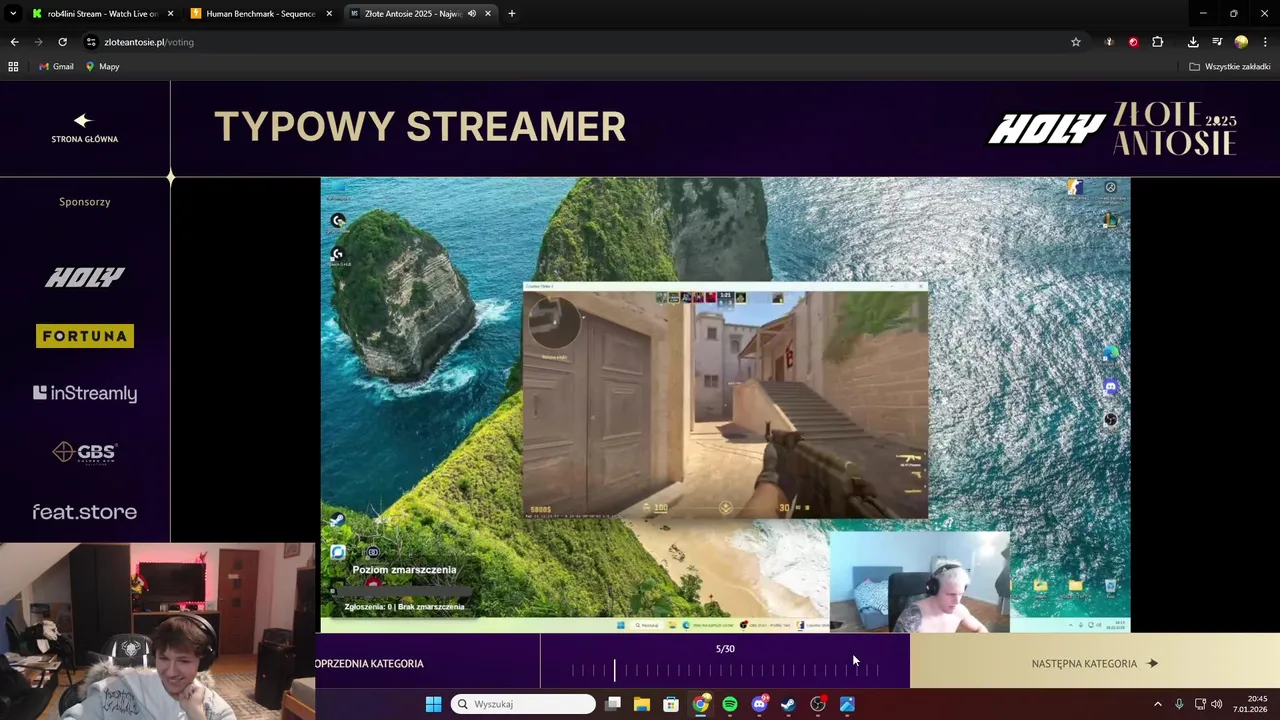
Task: Open the Mapy bookmark
Action: click(x=102, y=67)
